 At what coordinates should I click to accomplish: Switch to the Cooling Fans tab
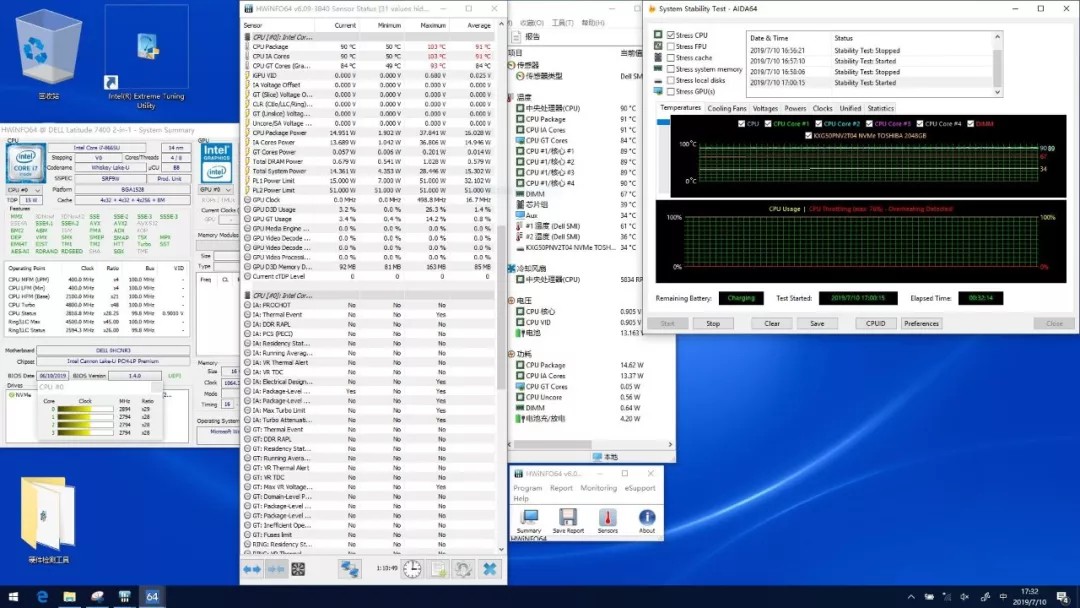pyautogui.click(x=726, y=108)
